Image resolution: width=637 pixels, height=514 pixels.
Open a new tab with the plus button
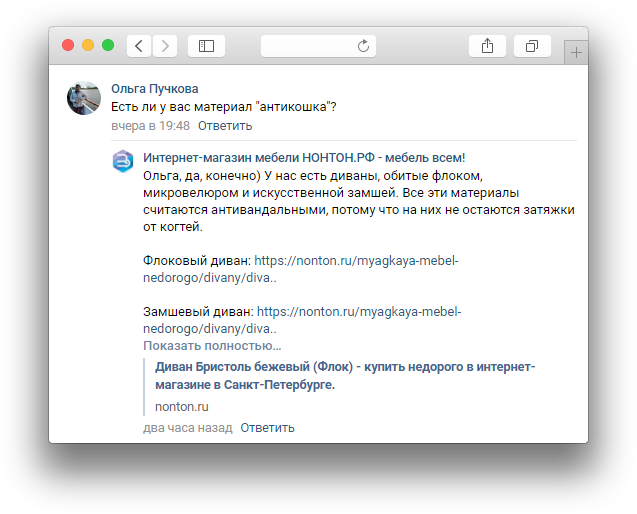576,52
